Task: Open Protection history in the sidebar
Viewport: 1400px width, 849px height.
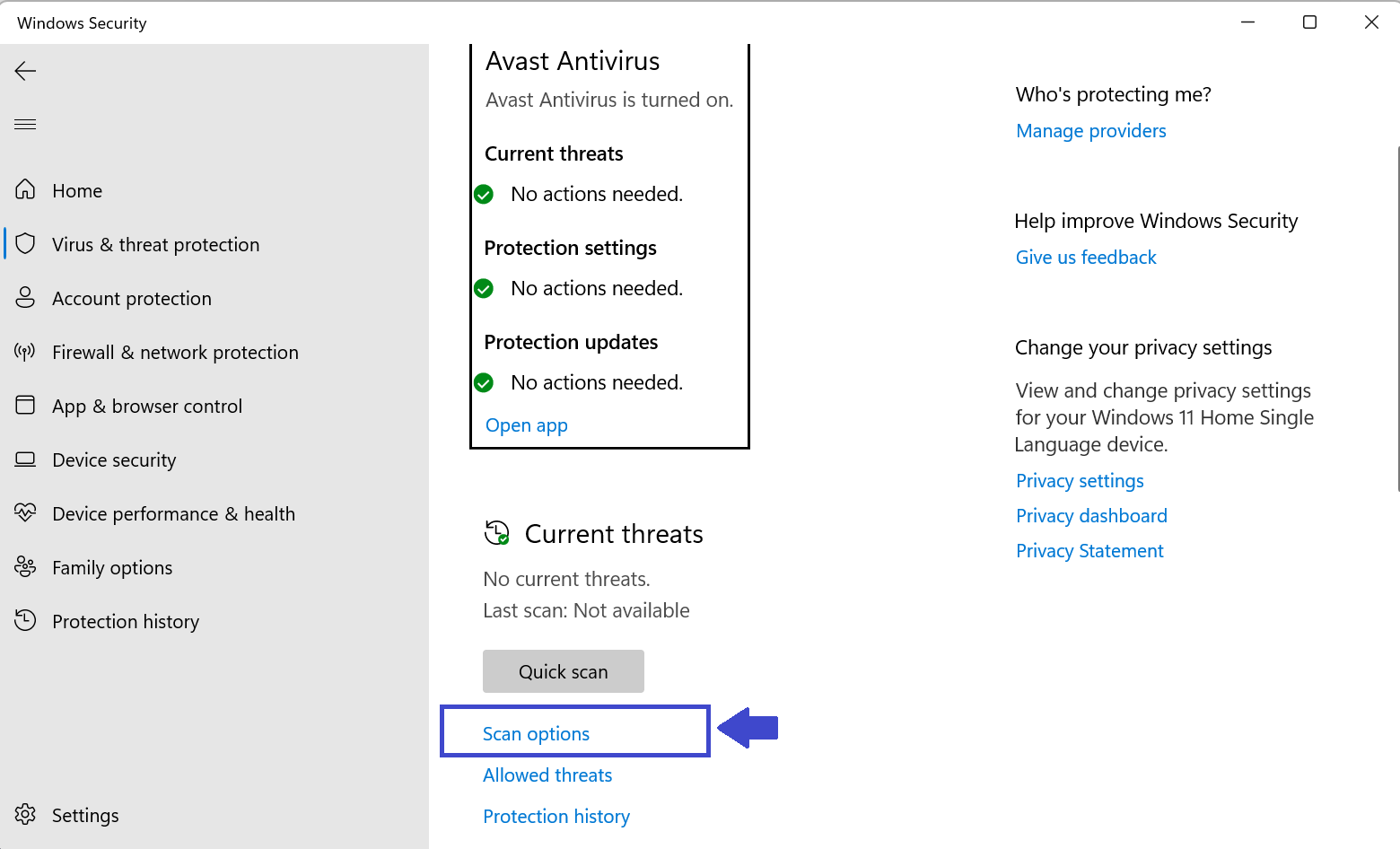Action: tap(125, 621)
